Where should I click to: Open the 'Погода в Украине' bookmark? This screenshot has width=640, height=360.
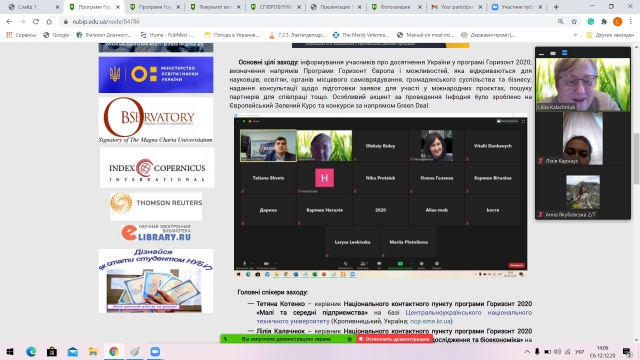click(x=232, y=35)
